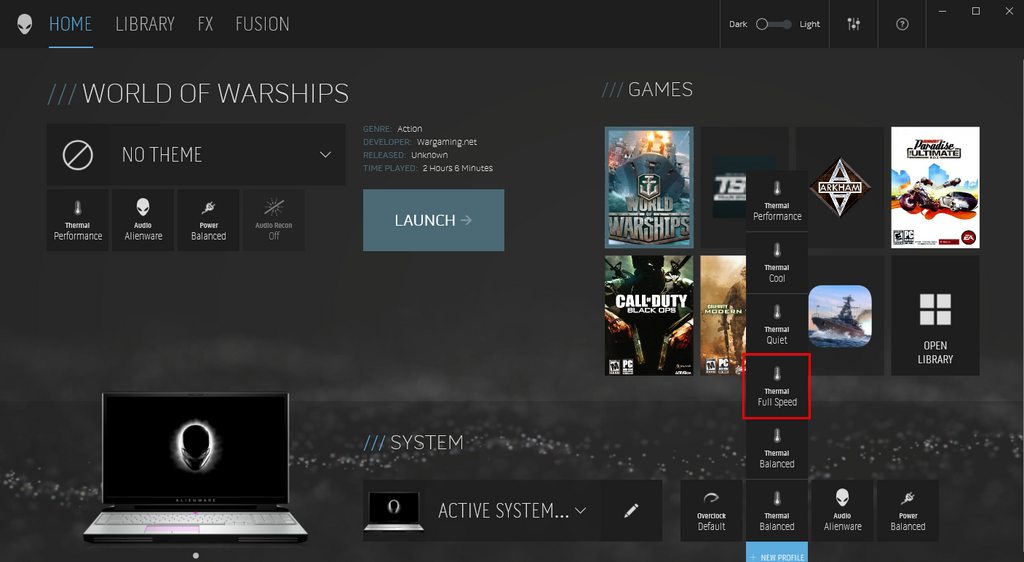Viewport: 1024px width, 562px height.
Task: Click developer name Wargaming.net
Action: 447,142
